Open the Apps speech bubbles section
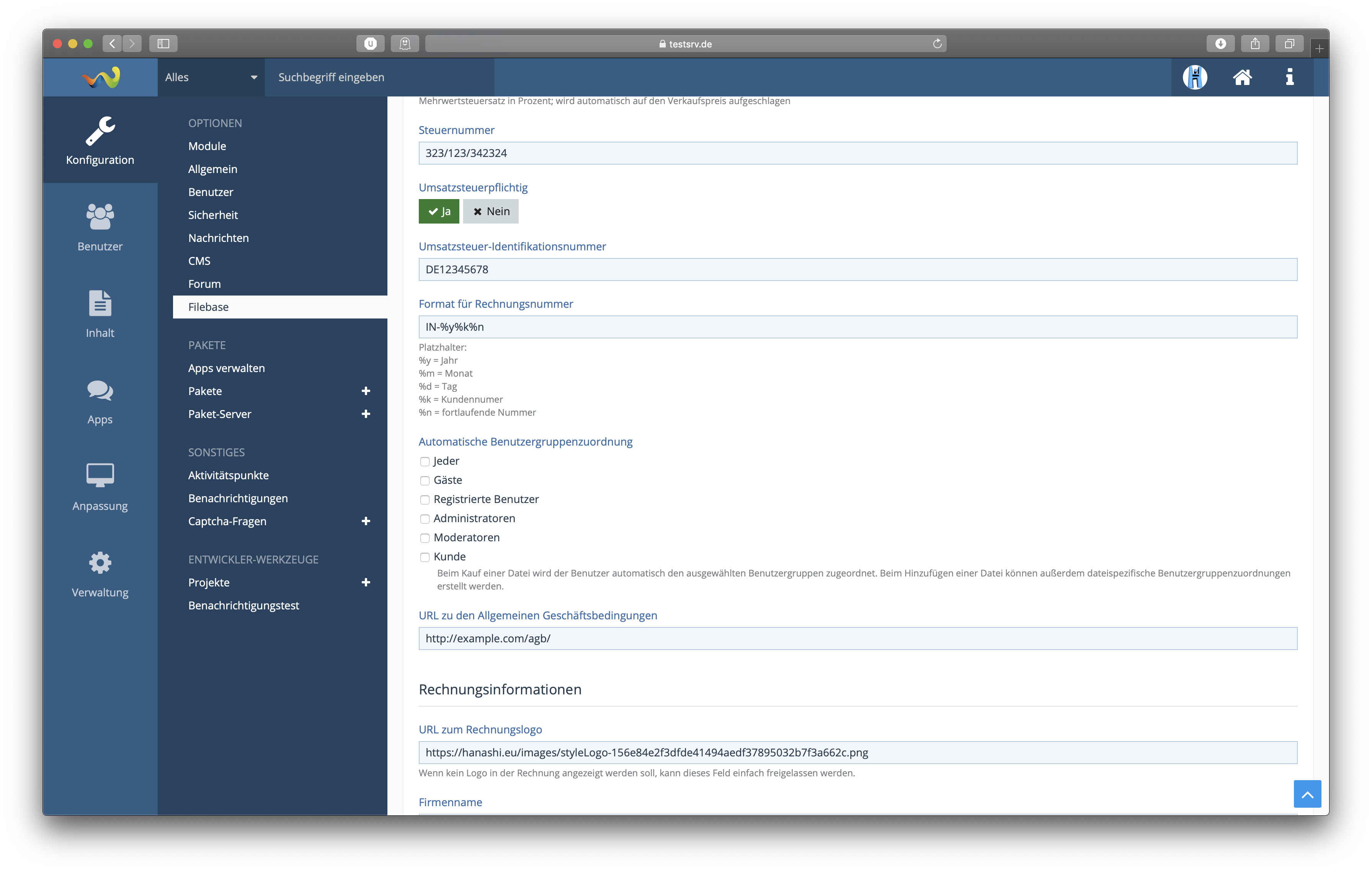 click(x=100, y=400)
